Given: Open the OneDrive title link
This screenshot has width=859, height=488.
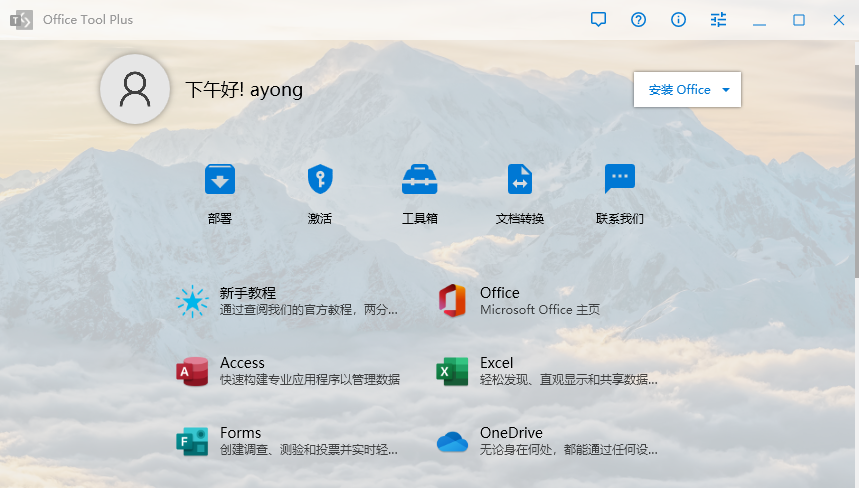Looking at the screenshot, I should click(x=511, y=433).
